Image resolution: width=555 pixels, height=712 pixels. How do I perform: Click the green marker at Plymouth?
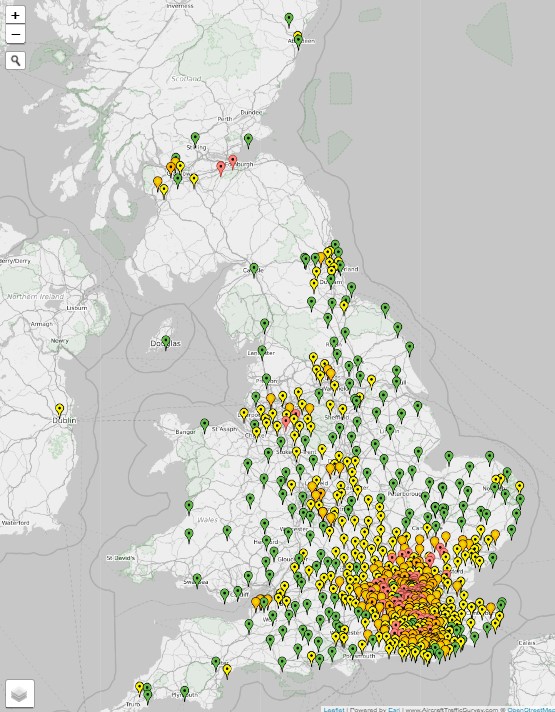184,692
